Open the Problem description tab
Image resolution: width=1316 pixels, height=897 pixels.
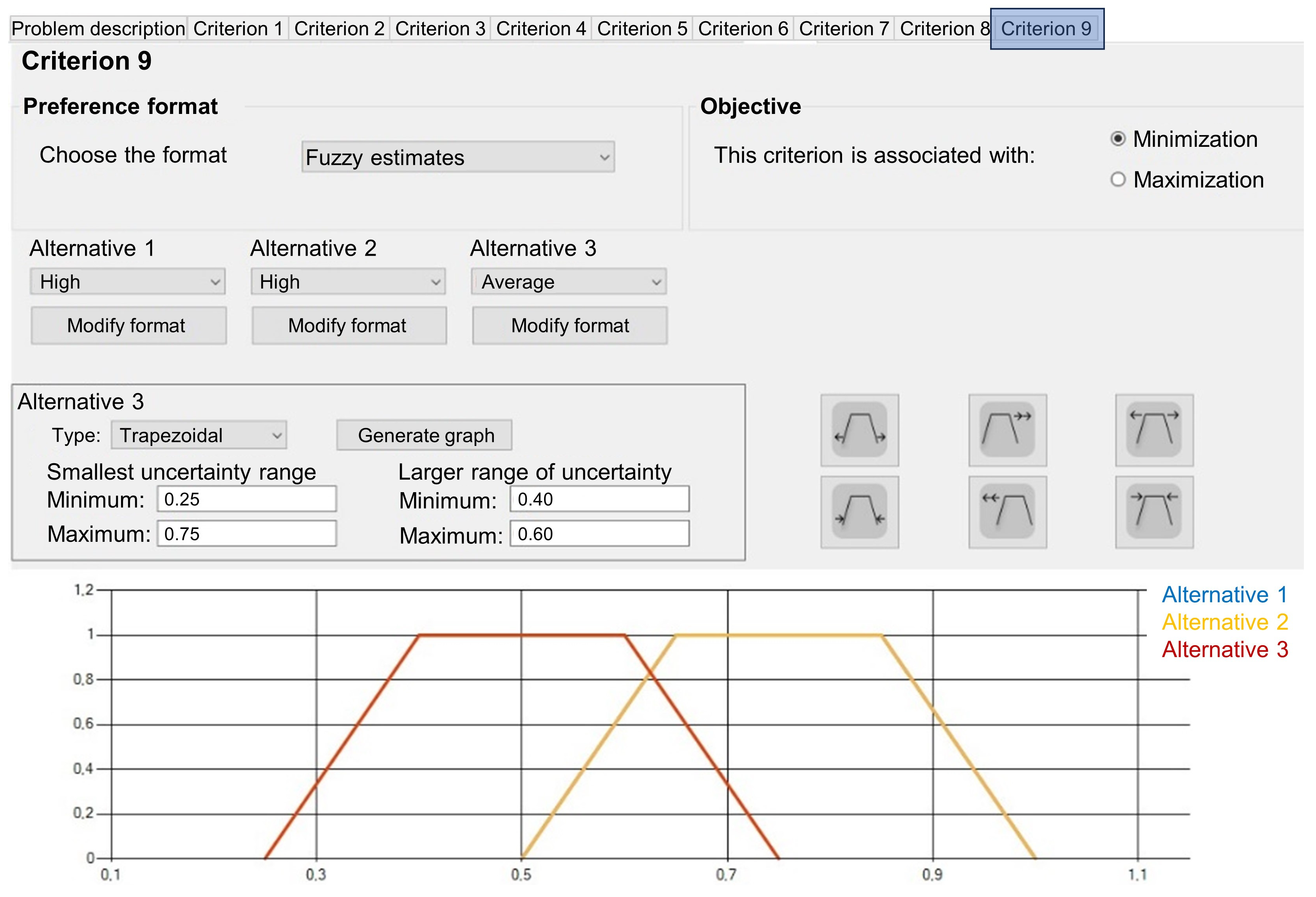point(99,29)
